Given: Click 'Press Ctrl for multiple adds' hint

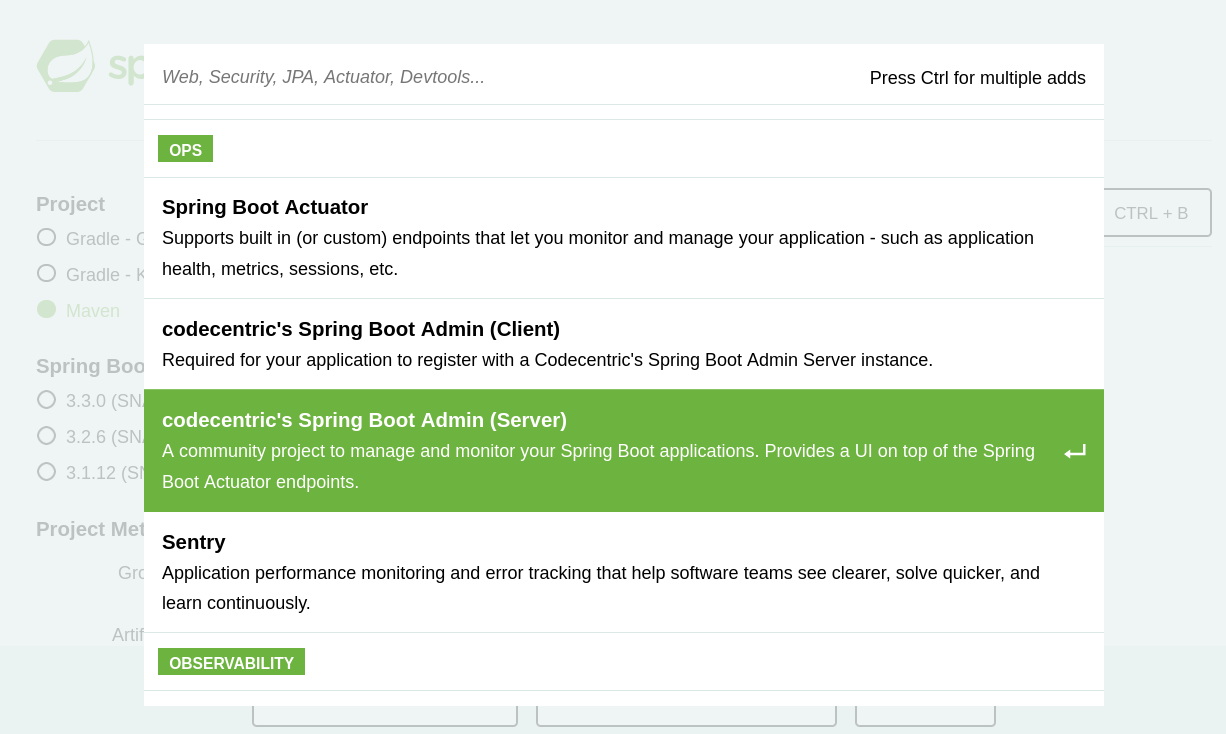Looking at the screenshot, I should coord(977,78).
